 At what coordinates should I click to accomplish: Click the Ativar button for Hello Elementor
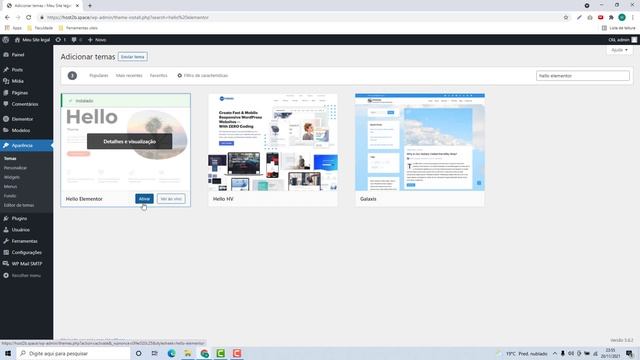pyautogui.click(x=144, y=199)
